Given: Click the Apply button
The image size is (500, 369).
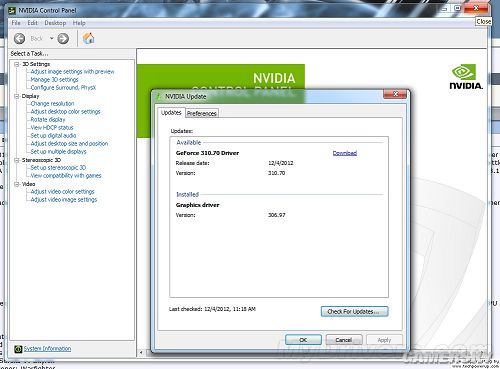Looking at the screenshot, I should 384,340.
